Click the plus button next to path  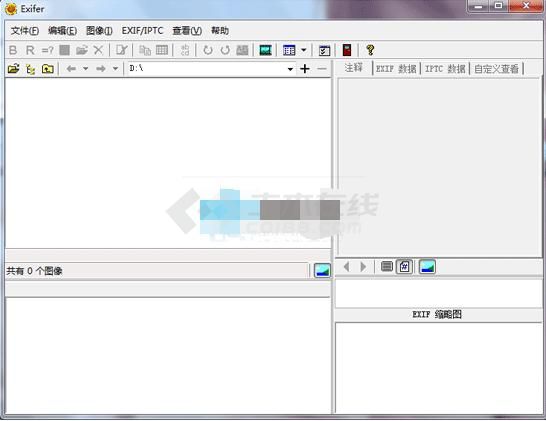(x=305, y=69)
